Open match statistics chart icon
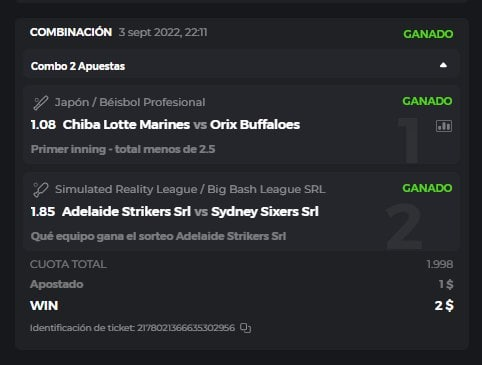The height and width of the screenshot is (365, 482). 444,126
